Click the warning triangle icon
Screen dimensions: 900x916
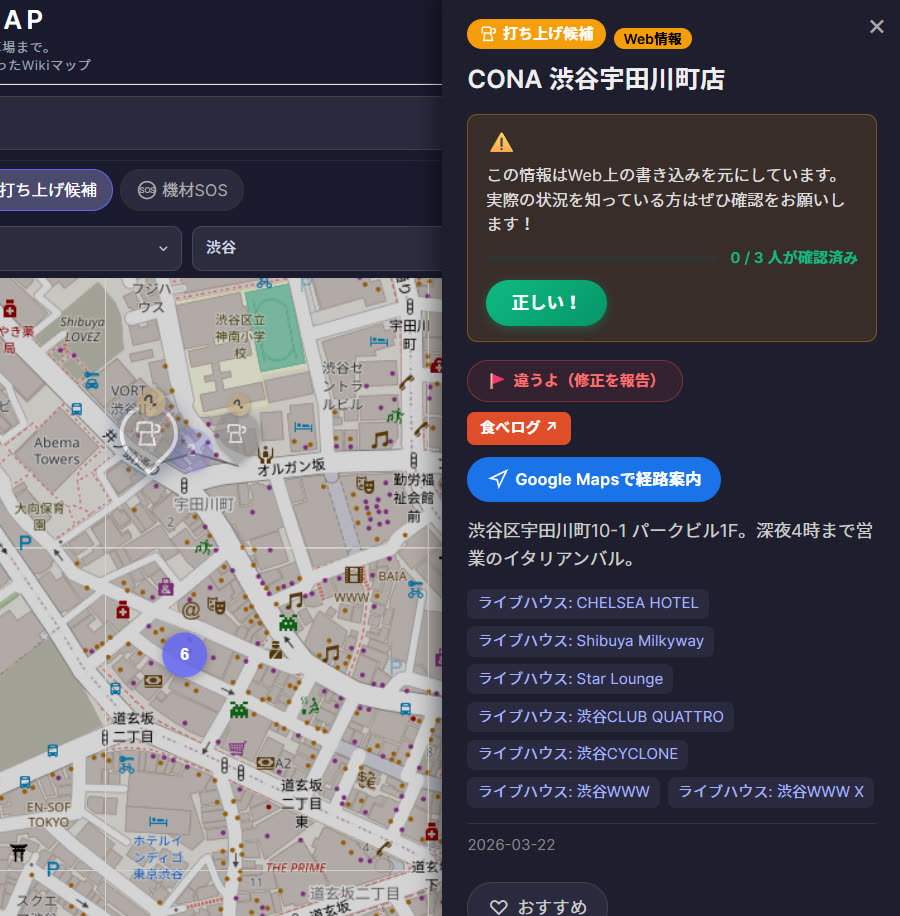(x=501, y=143)
